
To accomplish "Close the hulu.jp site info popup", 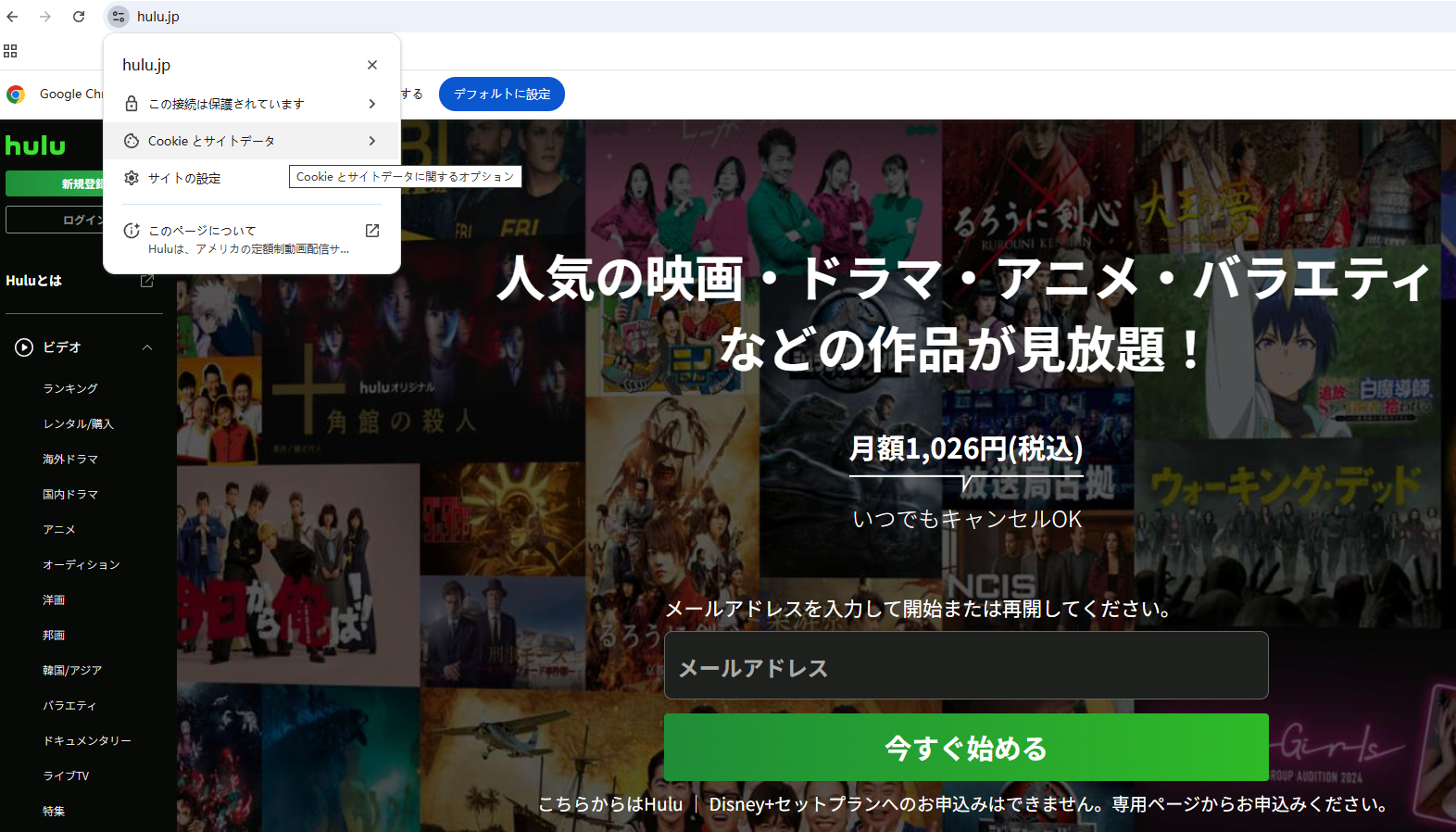I will 372,65.
